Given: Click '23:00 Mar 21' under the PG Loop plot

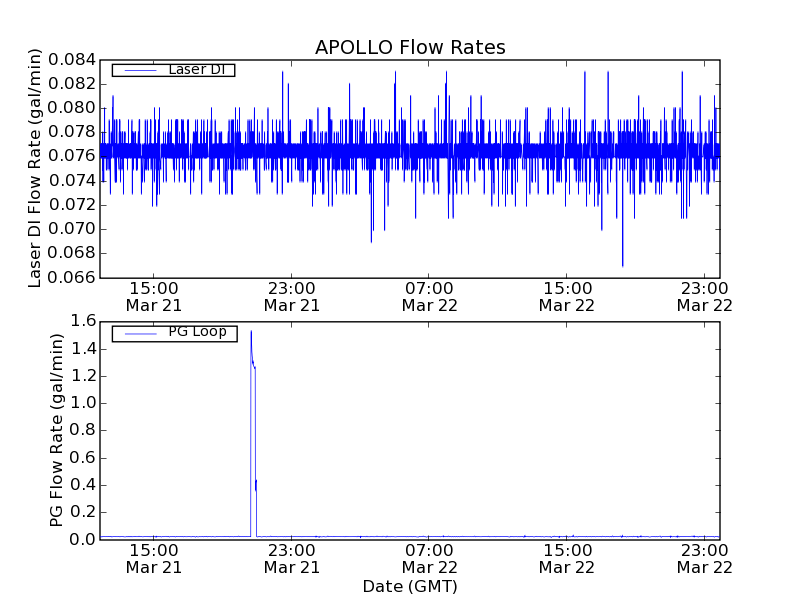Looking at the screenshot, I should [291, 559].
